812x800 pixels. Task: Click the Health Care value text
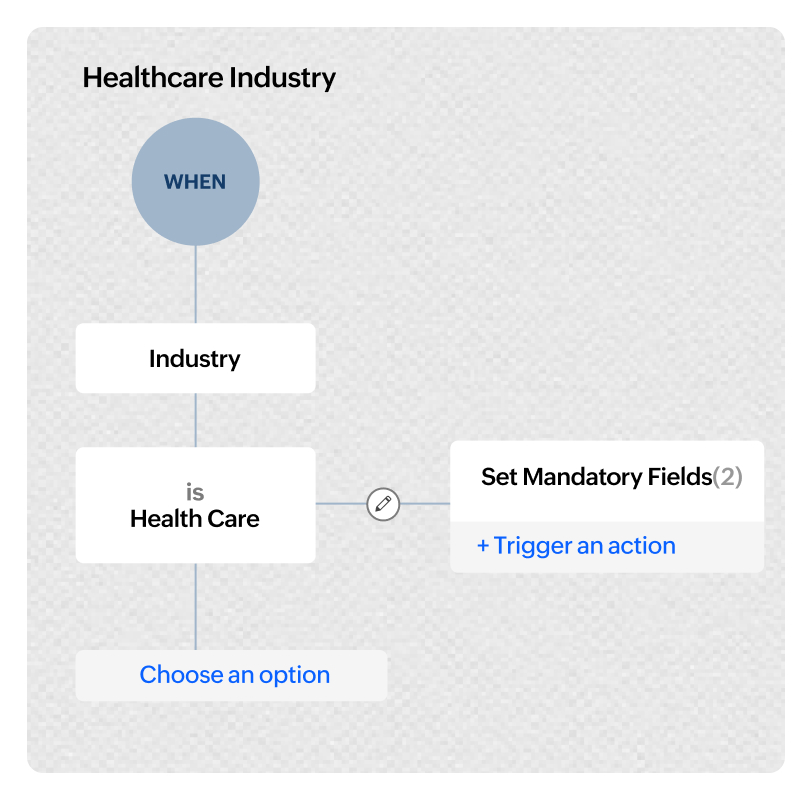tap(195, 519)
